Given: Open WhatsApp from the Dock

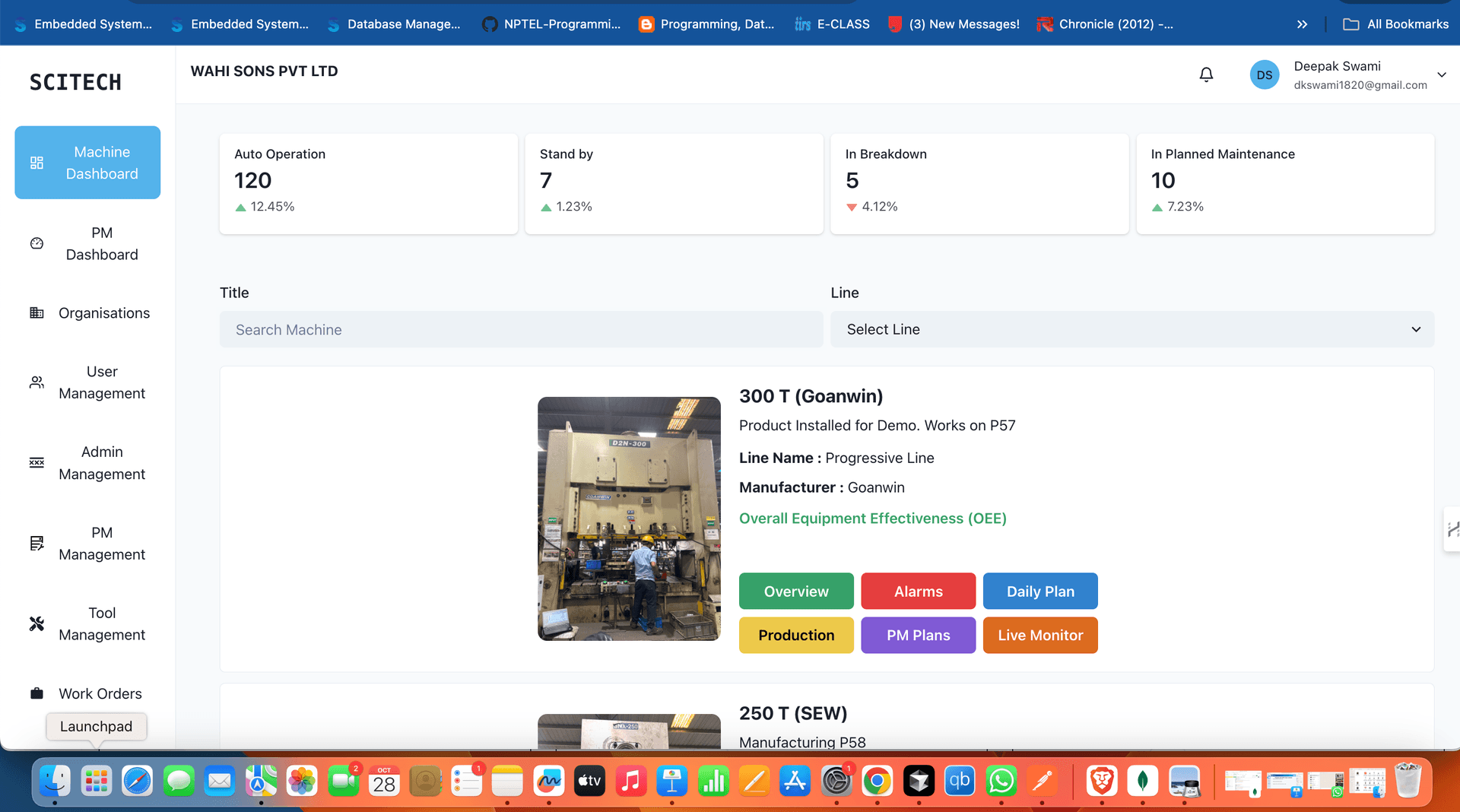Looking at the screenshot, I should [1001, 781].
